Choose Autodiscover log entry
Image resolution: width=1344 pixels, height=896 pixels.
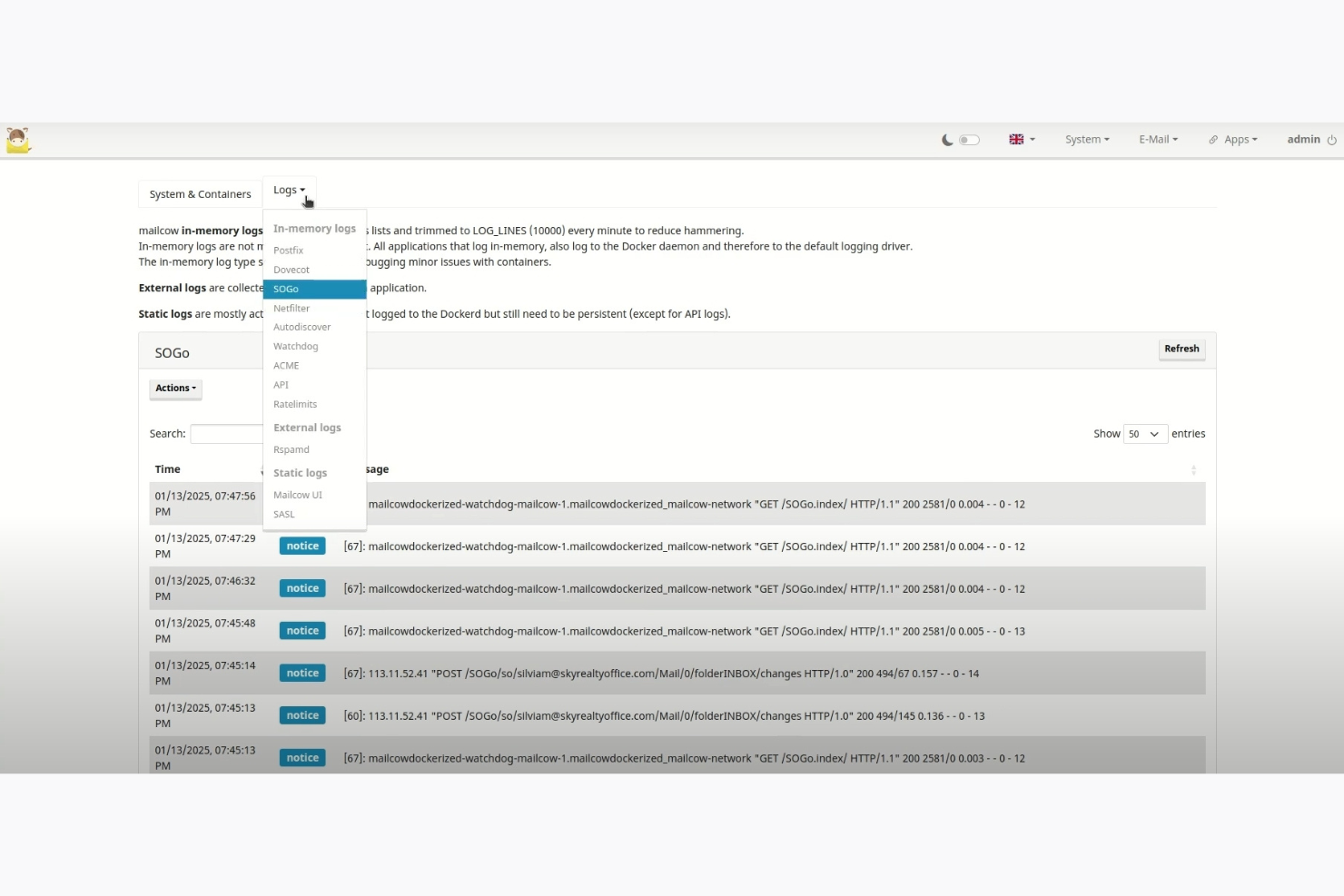point(301,328)
